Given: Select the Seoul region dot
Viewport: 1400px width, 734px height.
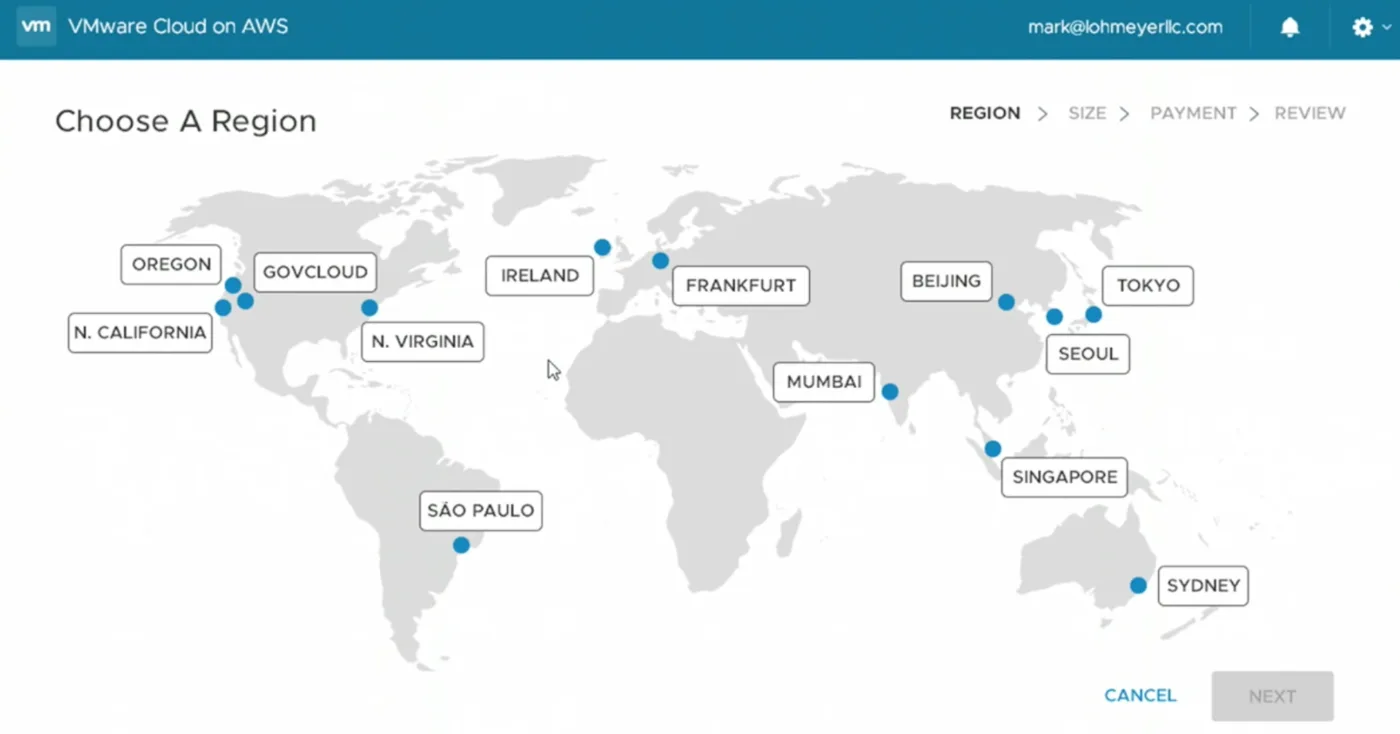Looking at the screenshot, I should click(x=1054, y=317).
